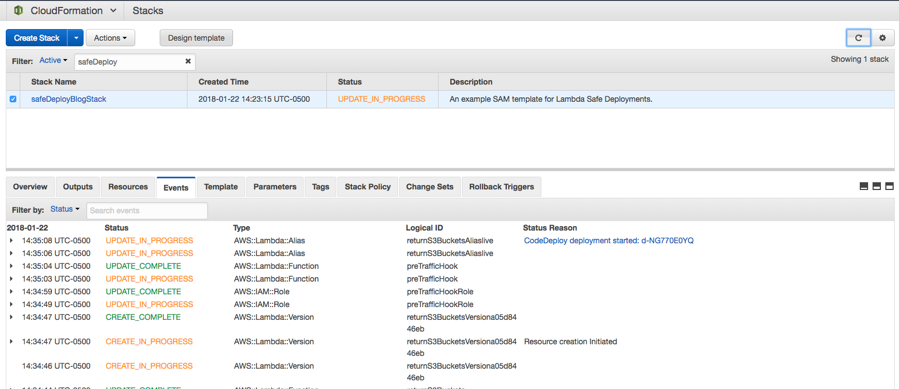This screenshot has height=389, width=899.
Task: Focus the Search events field
Action: pyautogui.click(x=147, y=211)
